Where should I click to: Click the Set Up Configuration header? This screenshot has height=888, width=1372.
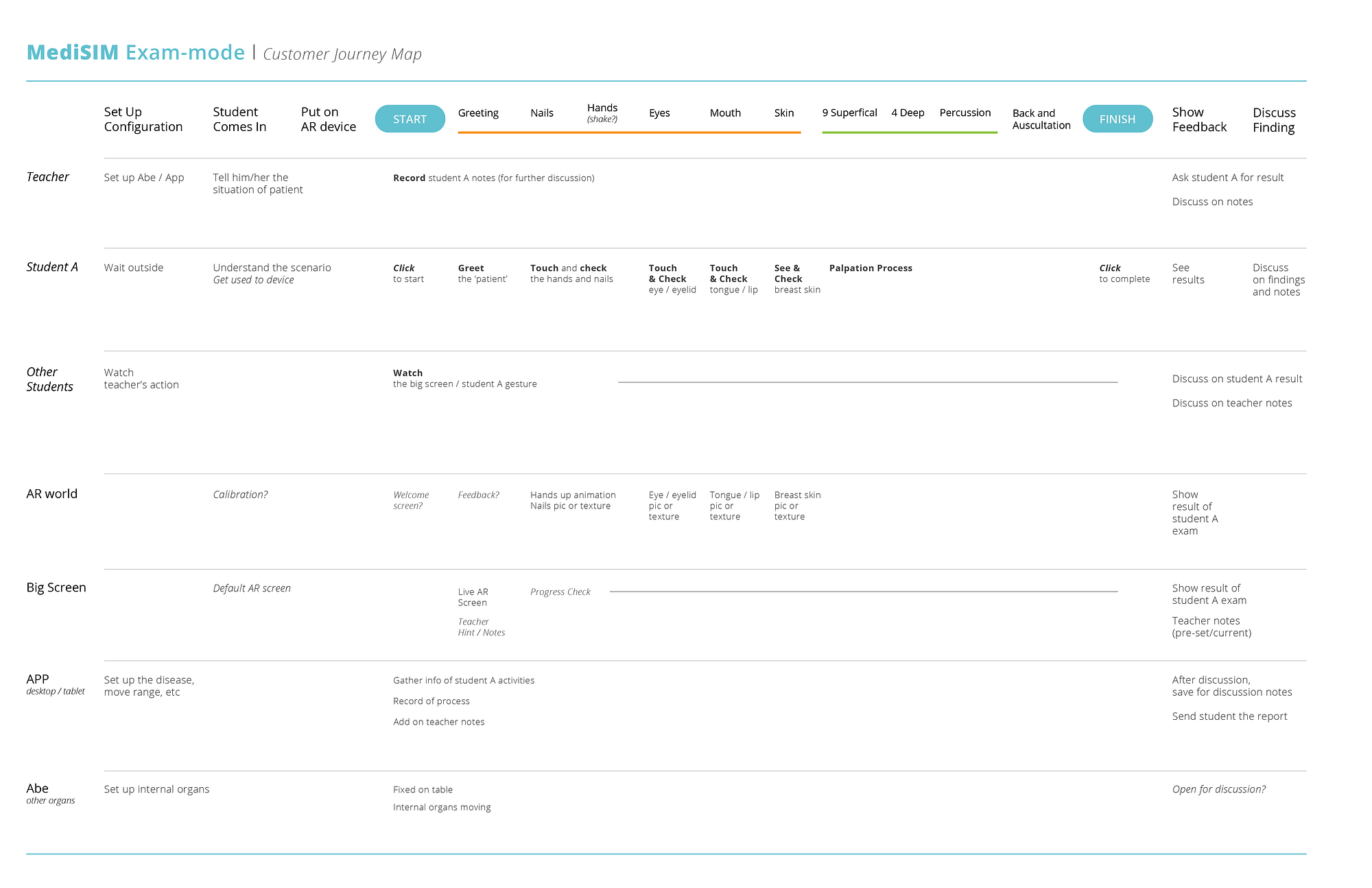click(x=143, y=119)
